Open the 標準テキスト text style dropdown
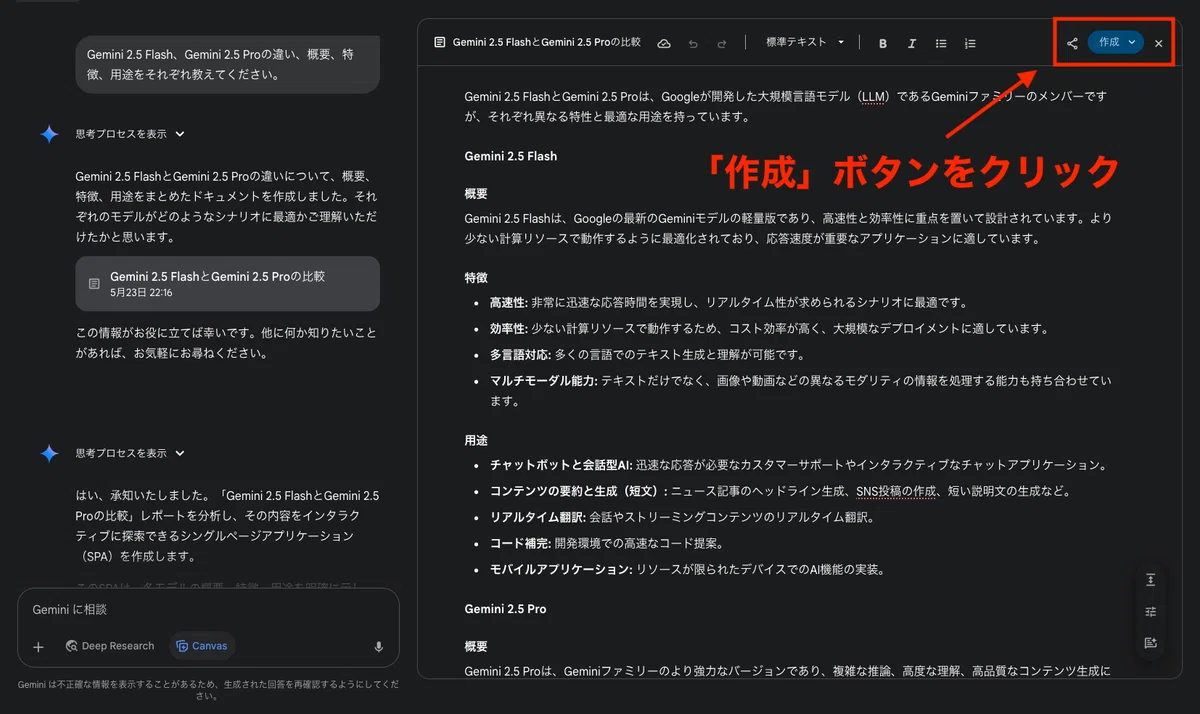Screen dimensions: 1200x714 [805, 43]
